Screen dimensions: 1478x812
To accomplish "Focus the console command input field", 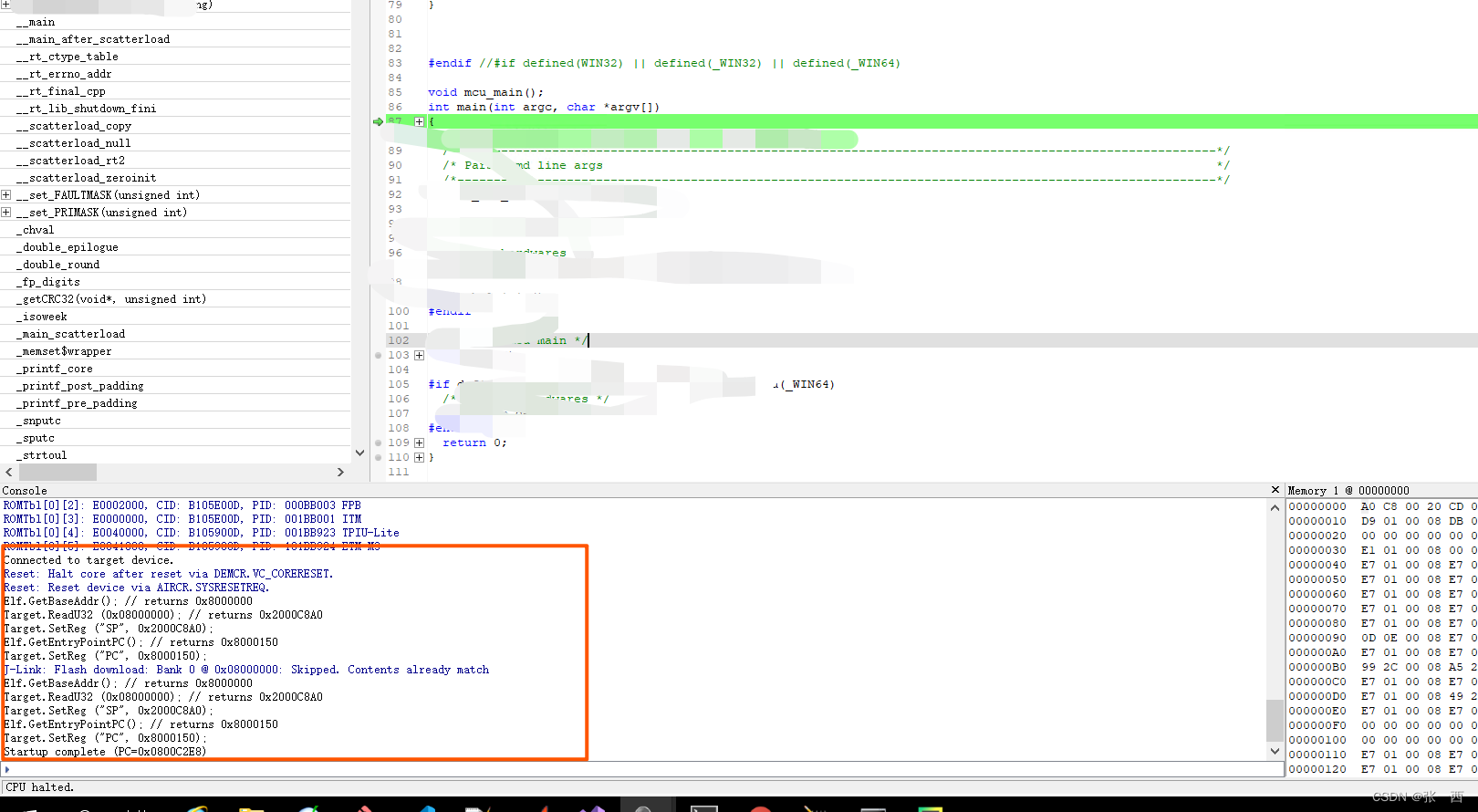I will (x=642, y=769).
